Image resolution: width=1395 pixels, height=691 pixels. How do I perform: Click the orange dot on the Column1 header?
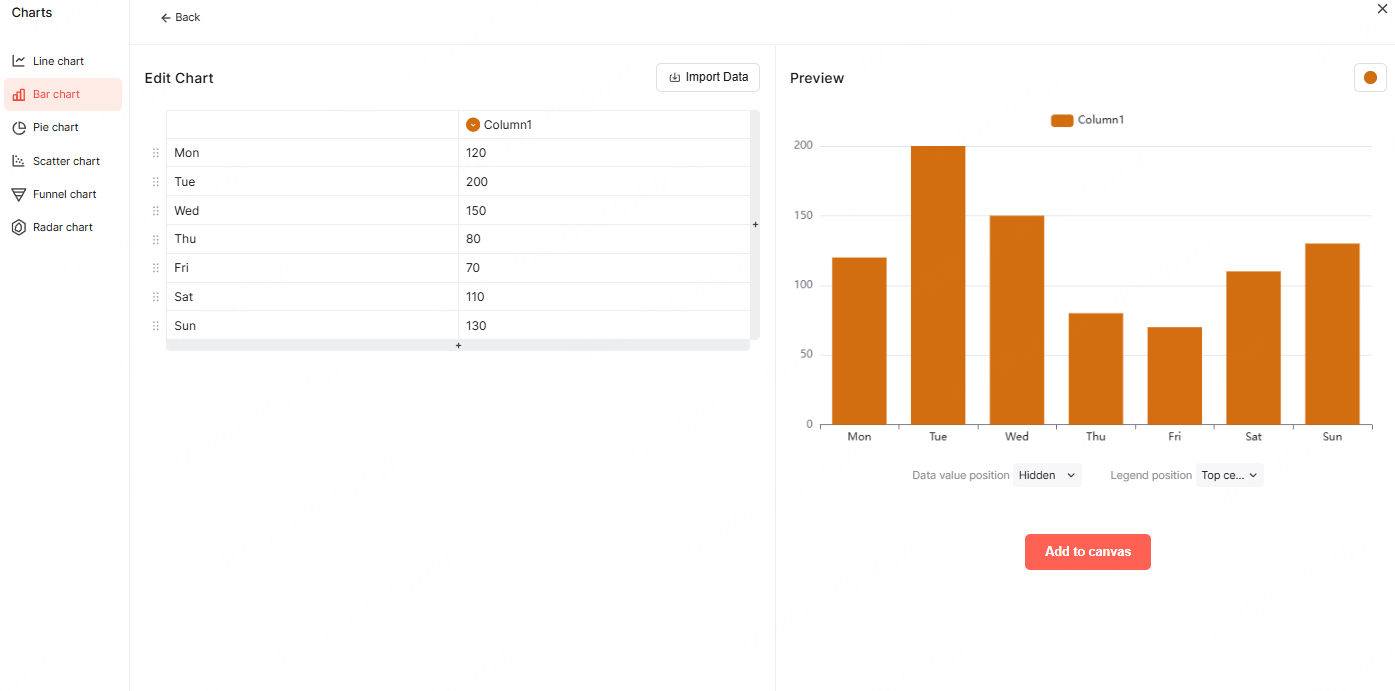[472, 124]
